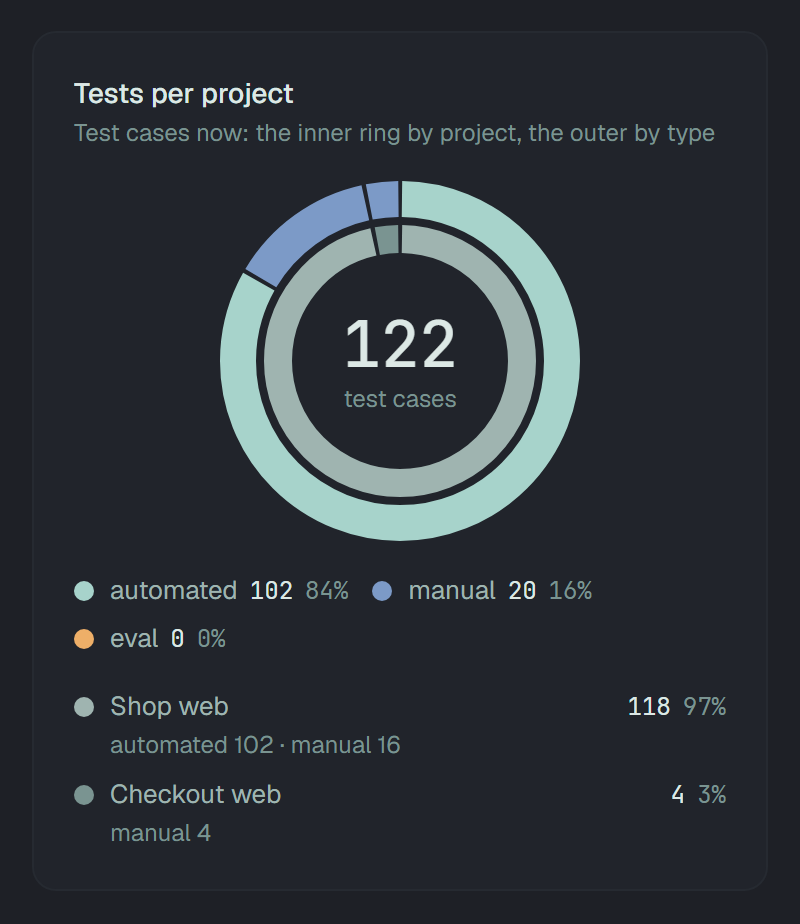The width and height of the screenshot is (800, 924).
Task: Click the chart subtitle about inner ring
Action: click(394, 133)
